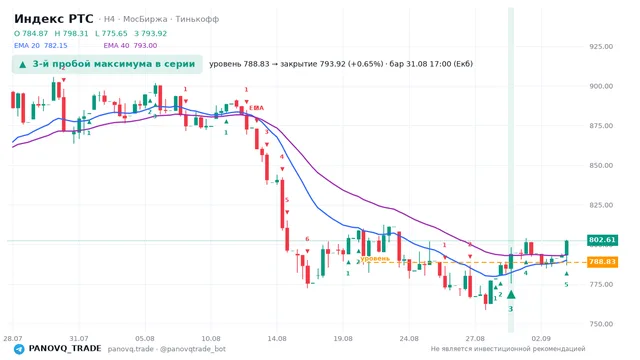
Task: Click the orange 788.83 level label
Action: [x=602, y=262]
